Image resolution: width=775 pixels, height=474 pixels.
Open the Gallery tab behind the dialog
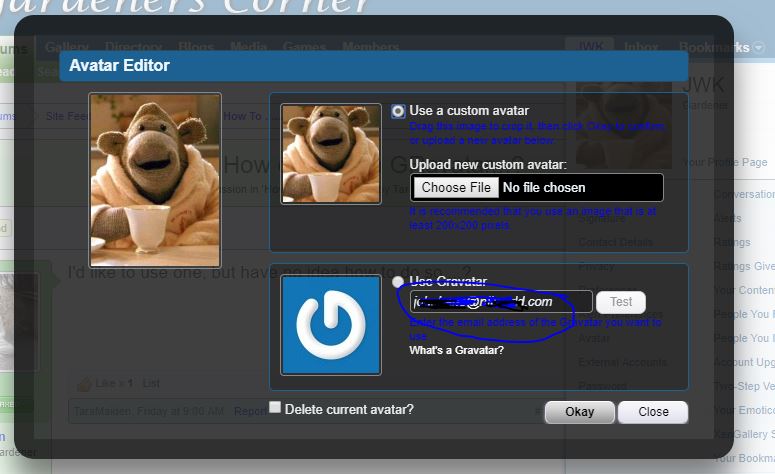(67, 47)
